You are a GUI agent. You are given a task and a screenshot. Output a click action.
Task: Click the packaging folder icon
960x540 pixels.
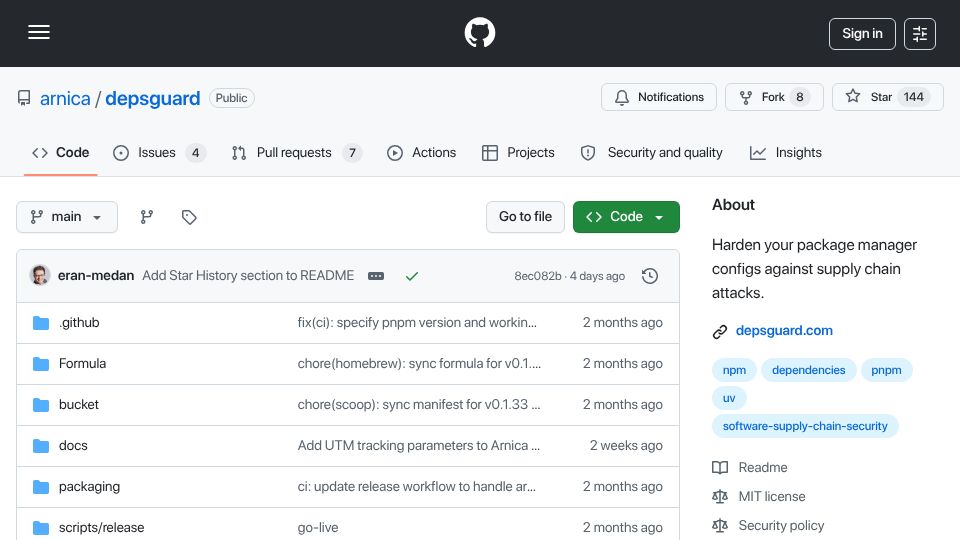click(x=40, y=487)
